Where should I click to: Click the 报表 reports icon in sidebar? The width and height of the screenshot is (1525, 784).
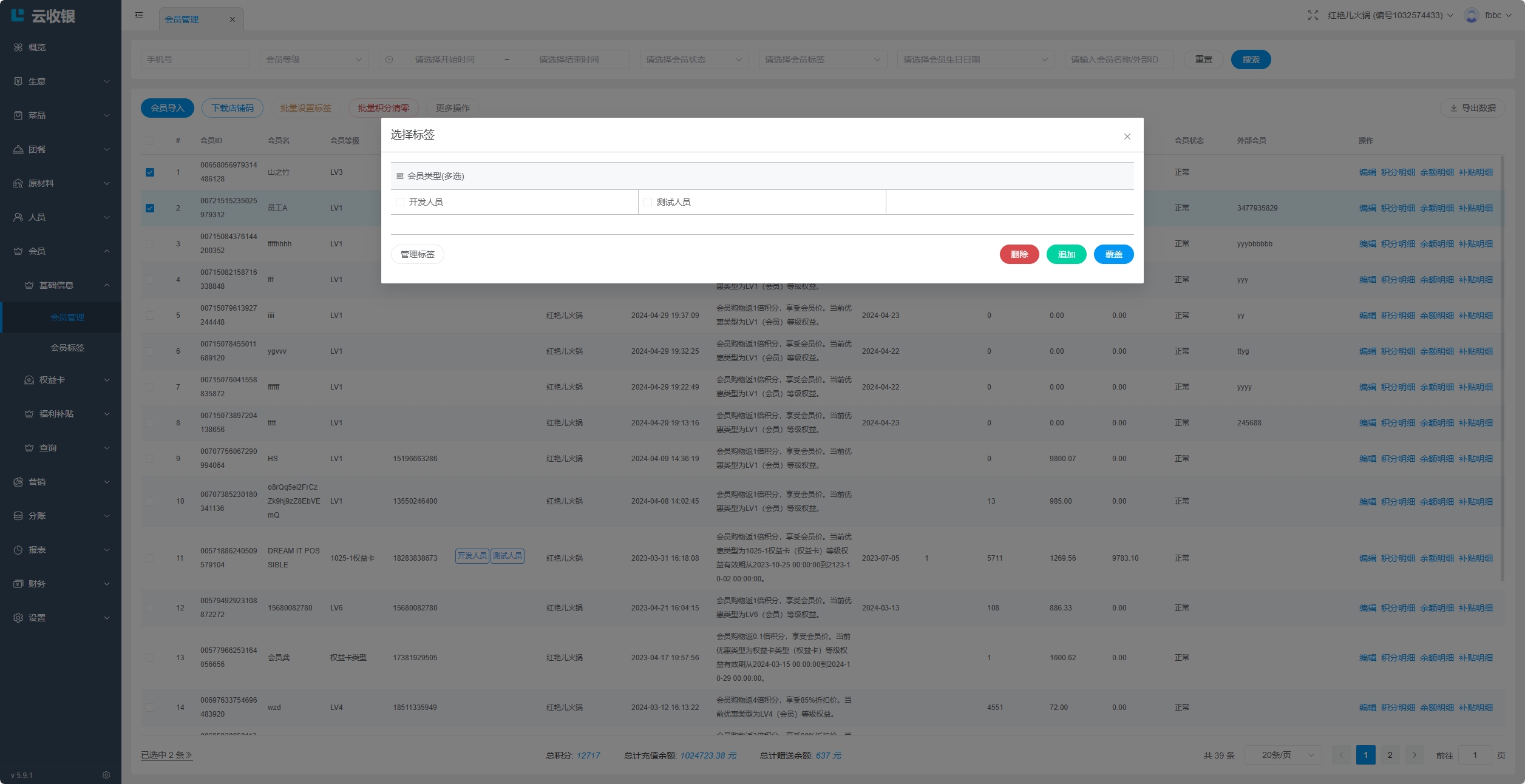tap(18, 550)
